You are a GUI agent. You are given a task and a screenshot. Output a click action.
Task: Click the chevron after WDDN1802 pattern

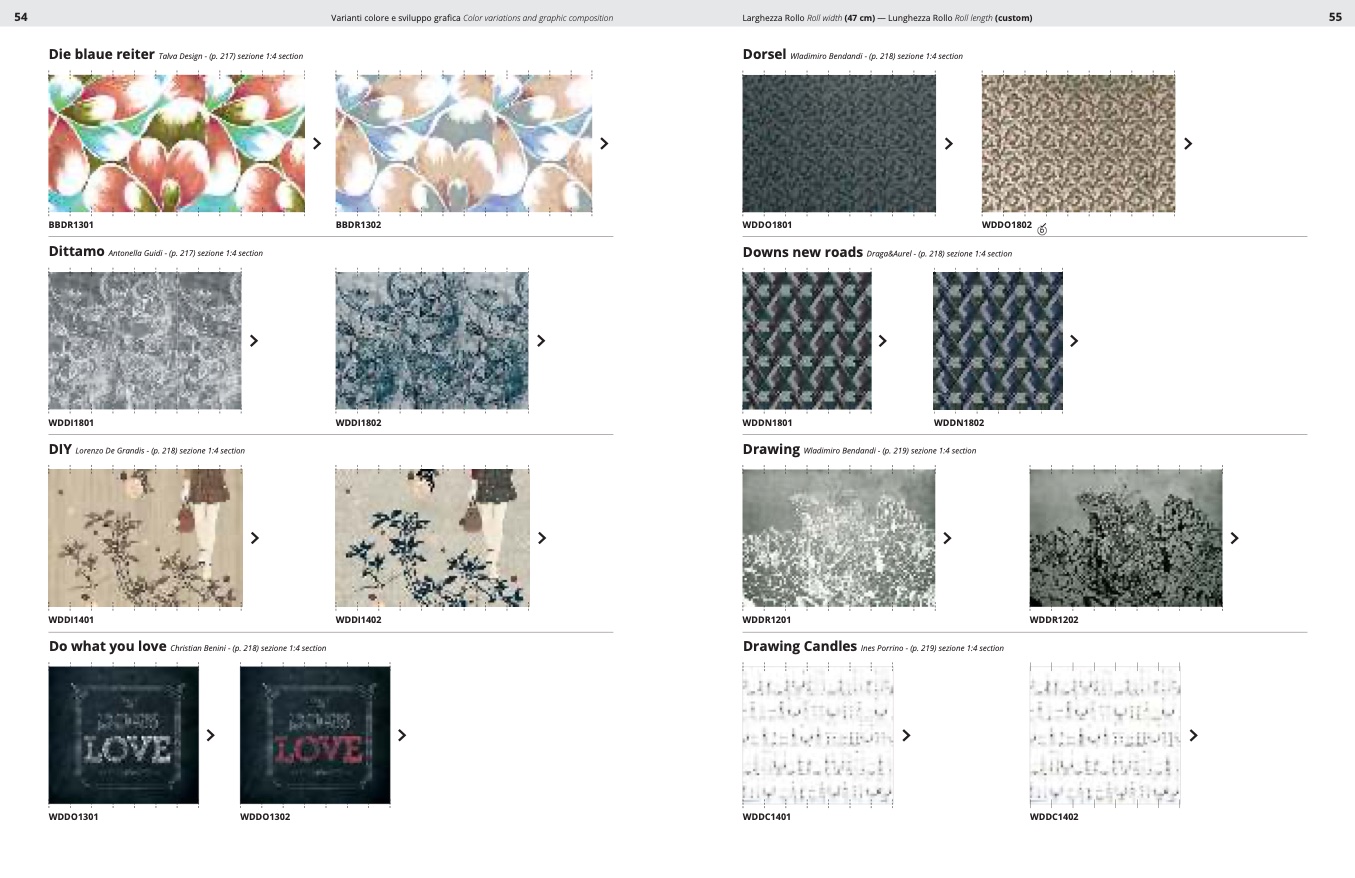point(1074,341)
